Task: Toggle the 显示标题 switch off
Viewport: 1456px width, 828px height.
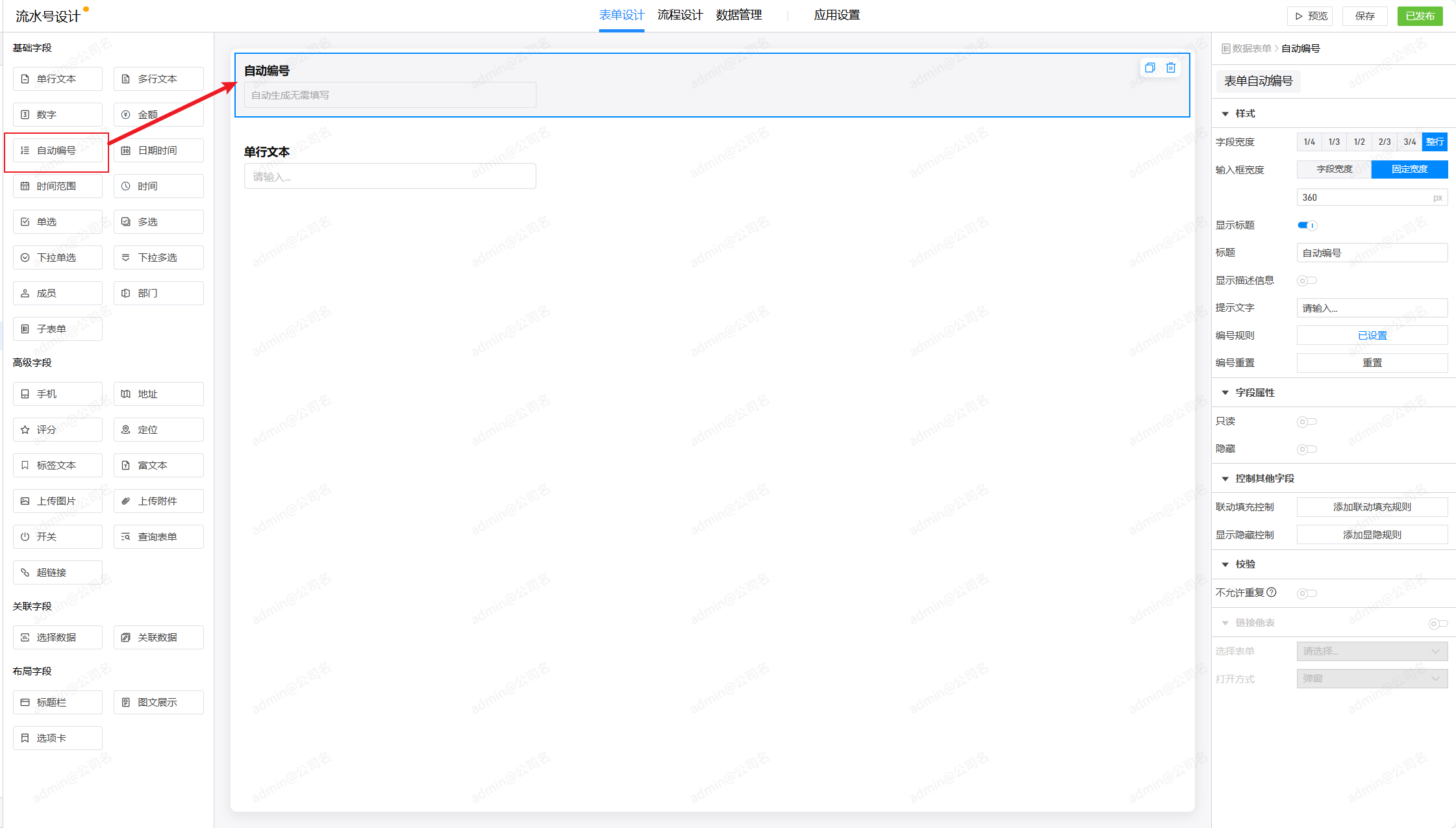Action: [x=1307, y=225]
